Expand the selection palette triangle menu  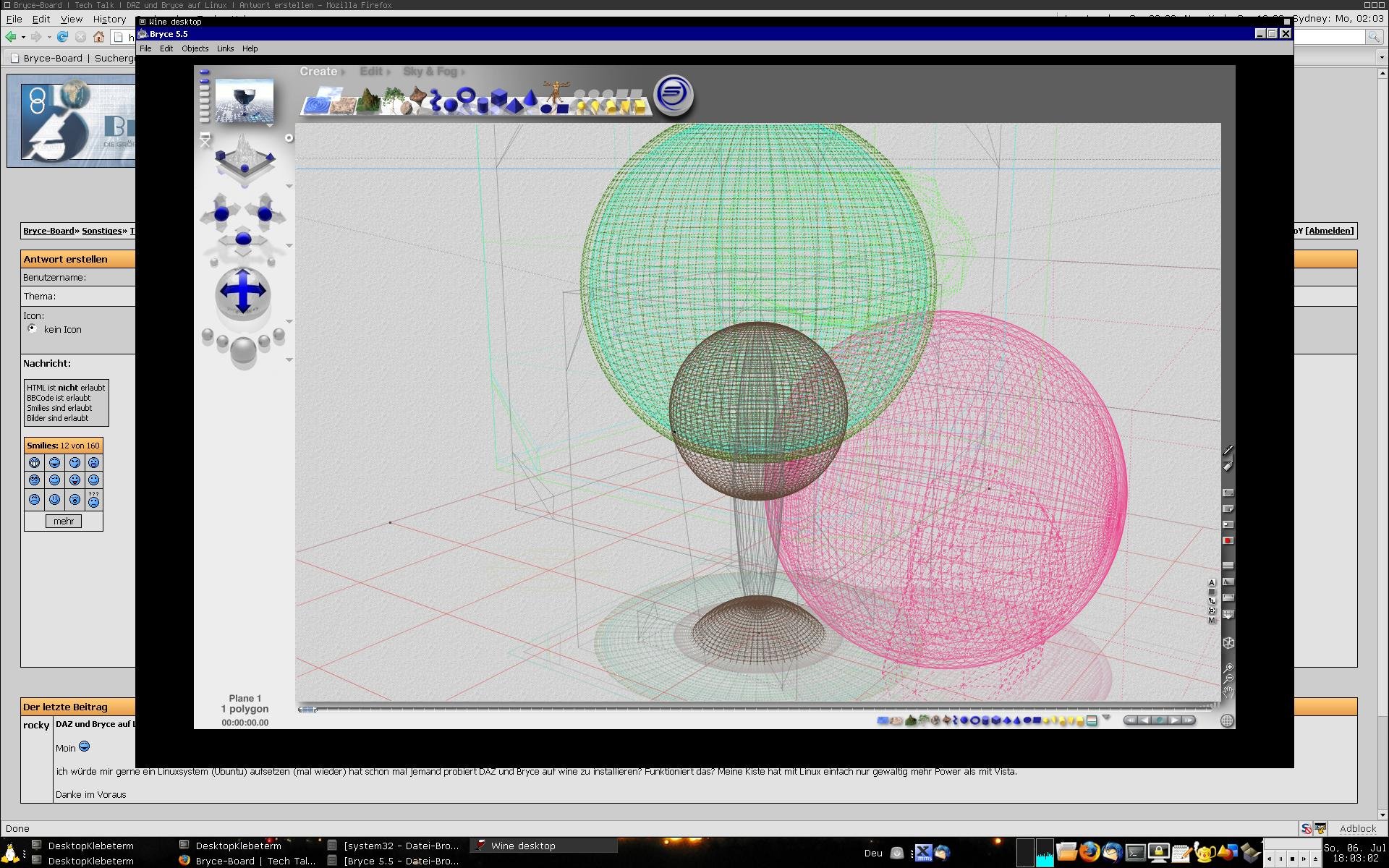click(x=1105, y=718)
